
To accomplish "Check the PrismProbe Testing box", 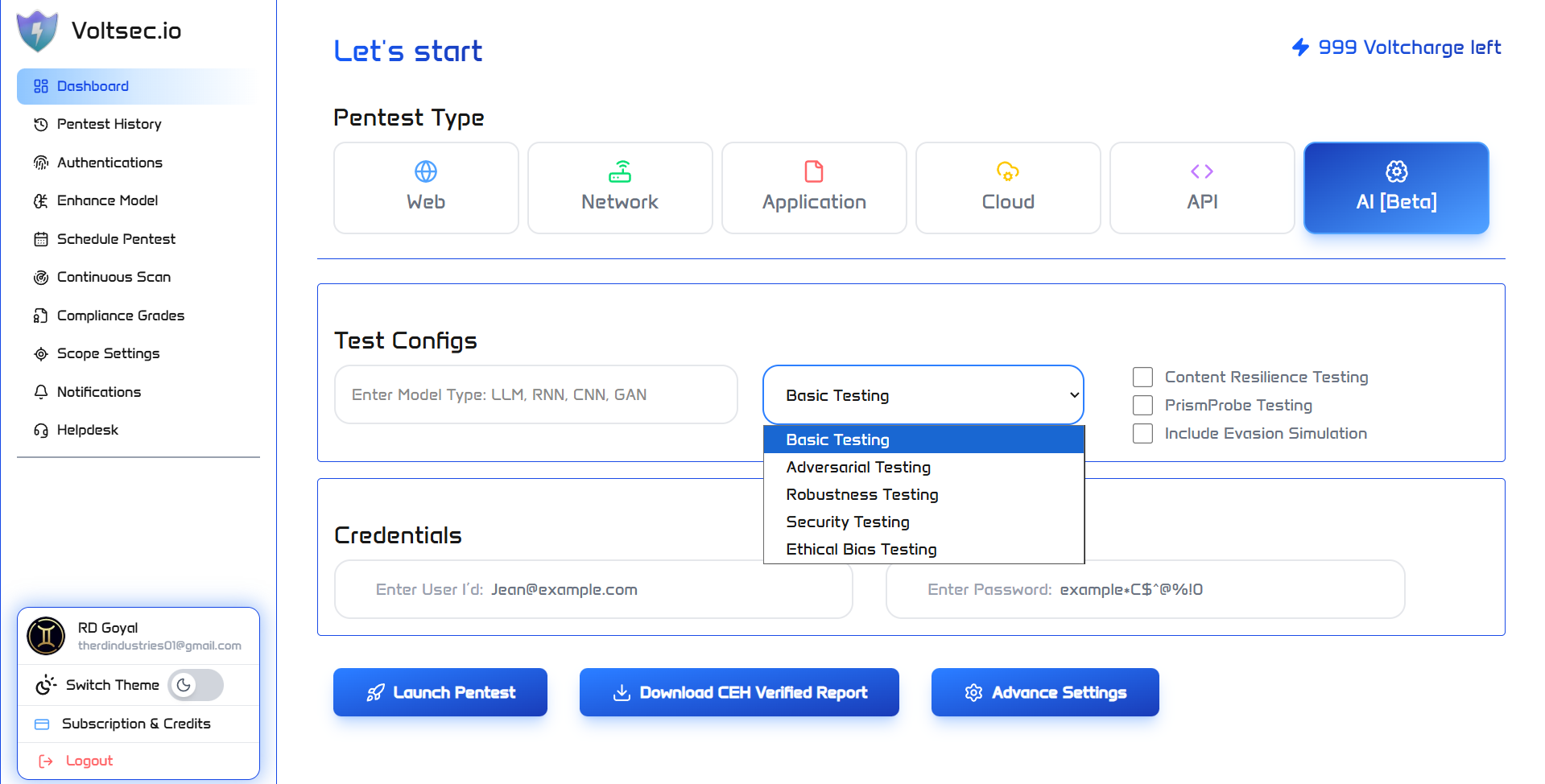I will click(x=1142, y=405).
